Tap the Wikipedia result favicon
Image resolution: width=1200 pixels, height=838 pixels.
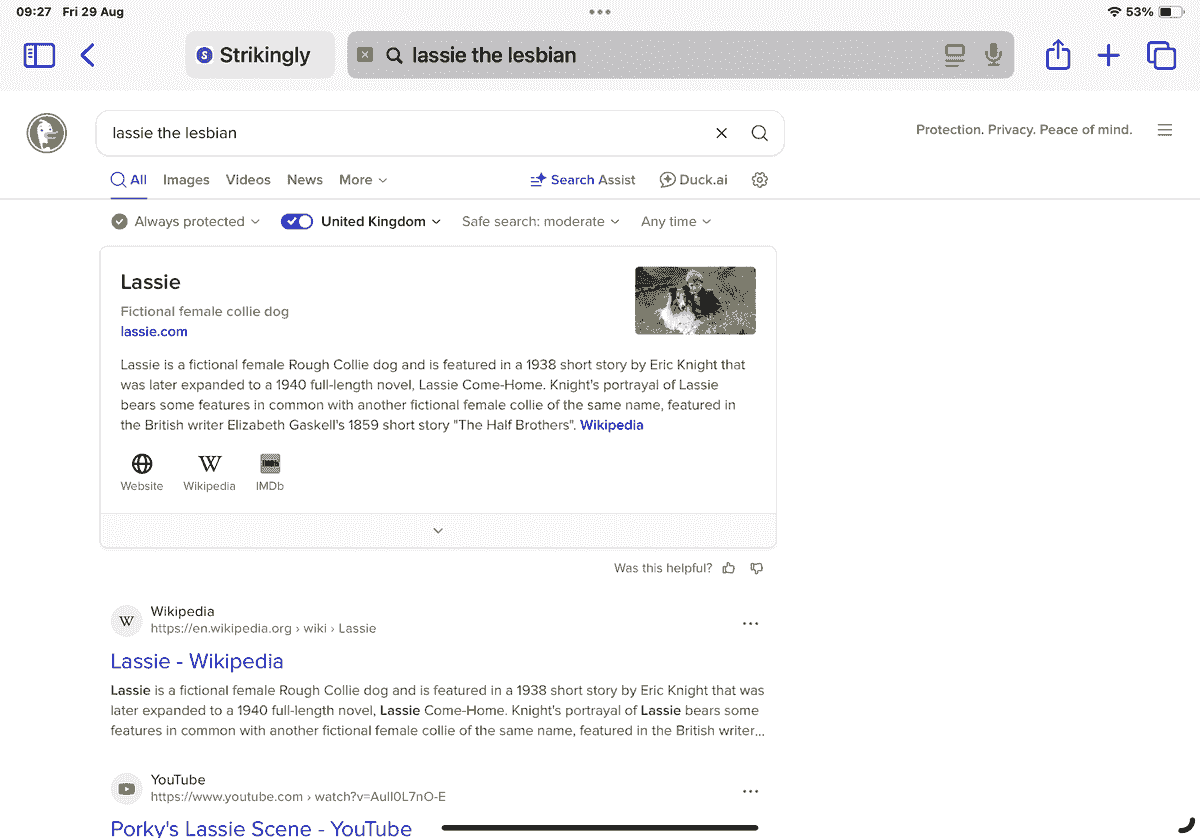pyautogui.click(x=127, y=621)
